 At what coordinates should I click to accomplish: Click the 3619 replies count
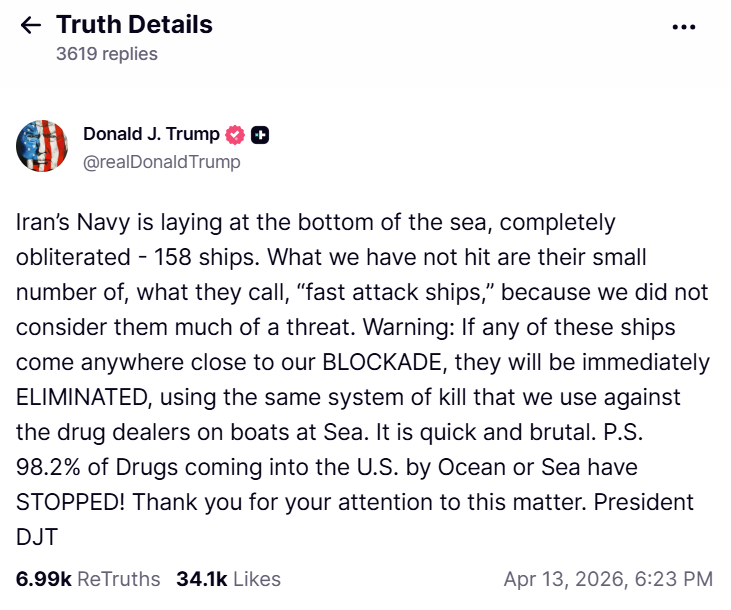coord(107,54)
